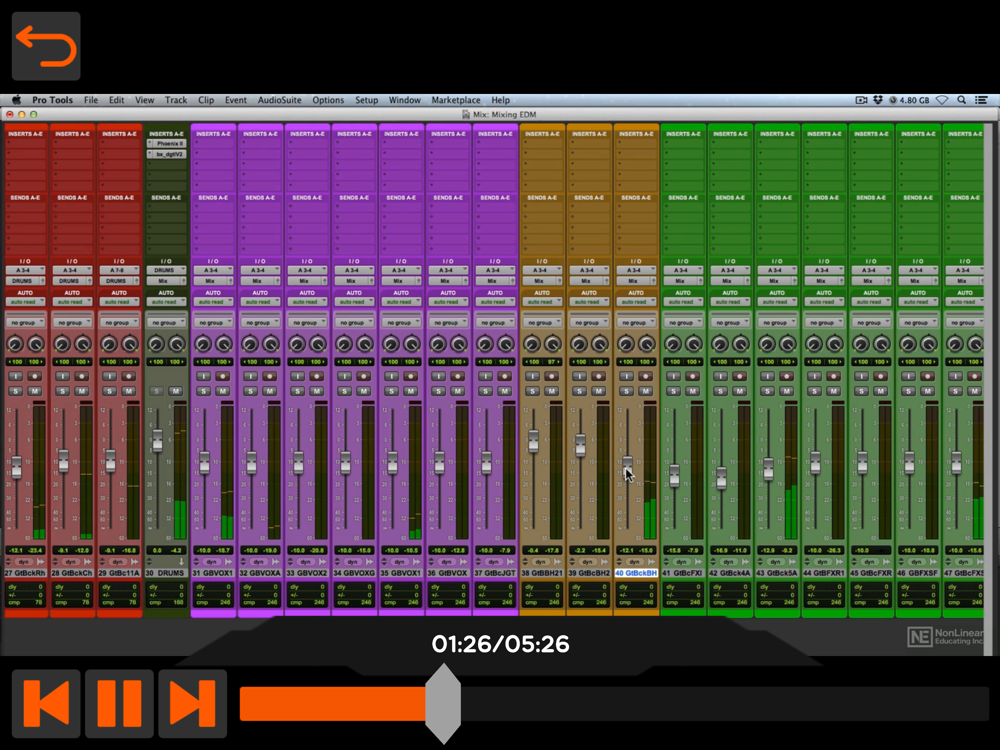Click the dyn indicator on 29 GtBc11A
The image size is (1000, 750).
tap(118, 562)
